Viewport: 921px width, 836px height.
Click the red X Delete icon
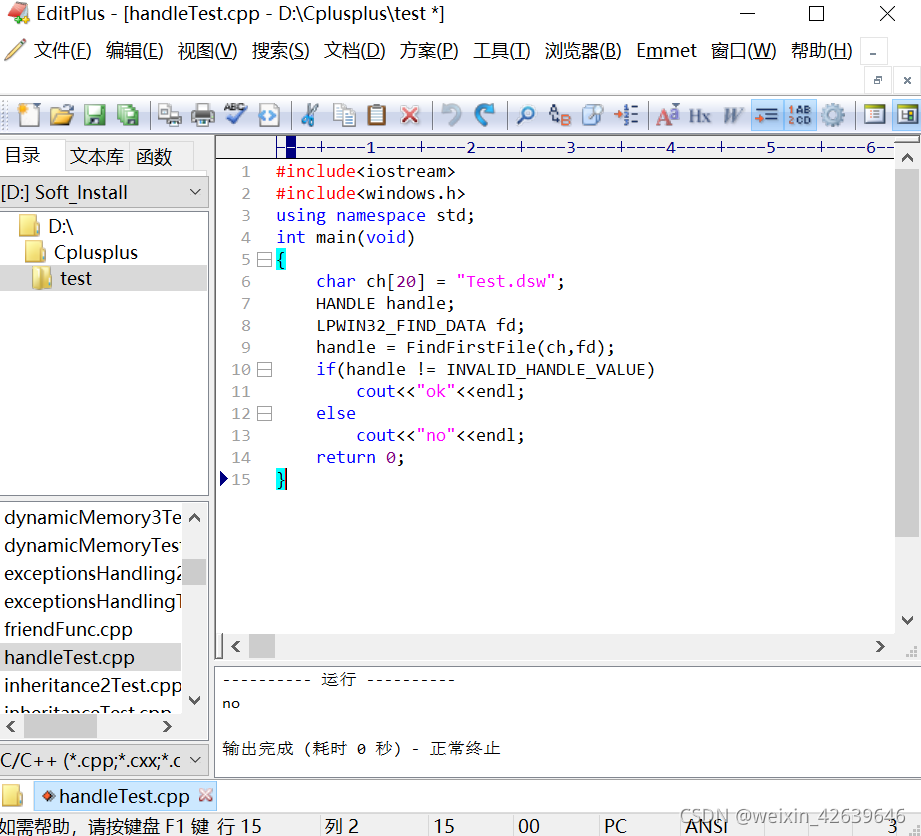point(409,115)
